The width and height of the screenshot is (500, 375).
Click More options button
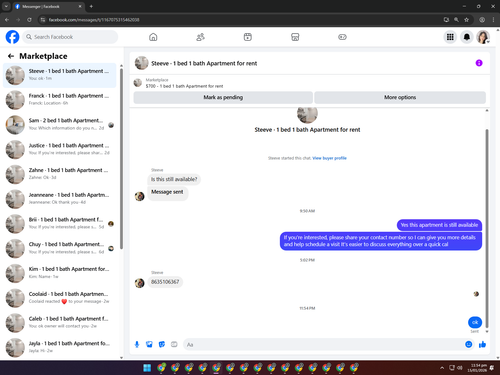(400, 97)
